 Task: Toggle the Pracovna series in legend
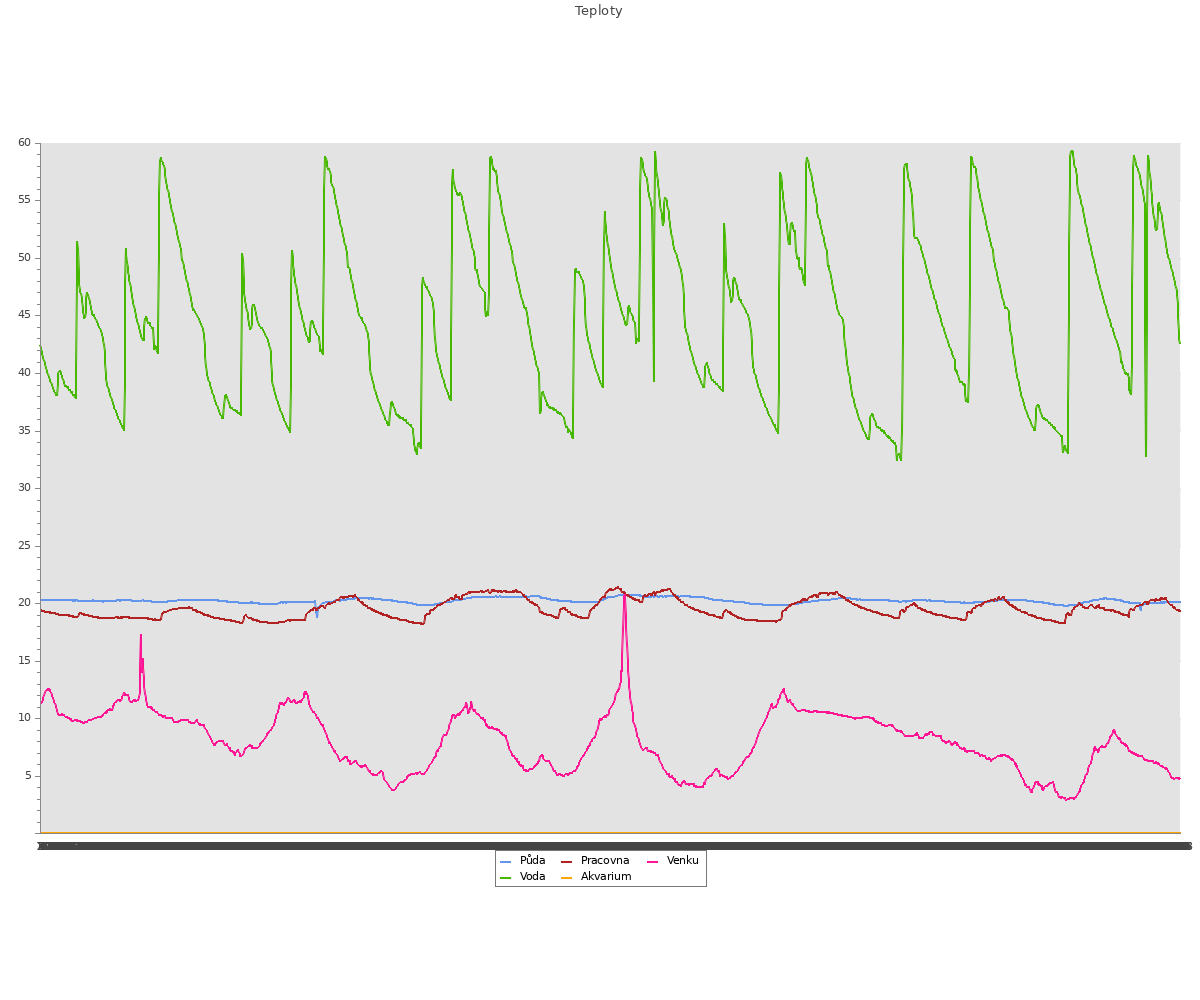(x=595, y=860)
